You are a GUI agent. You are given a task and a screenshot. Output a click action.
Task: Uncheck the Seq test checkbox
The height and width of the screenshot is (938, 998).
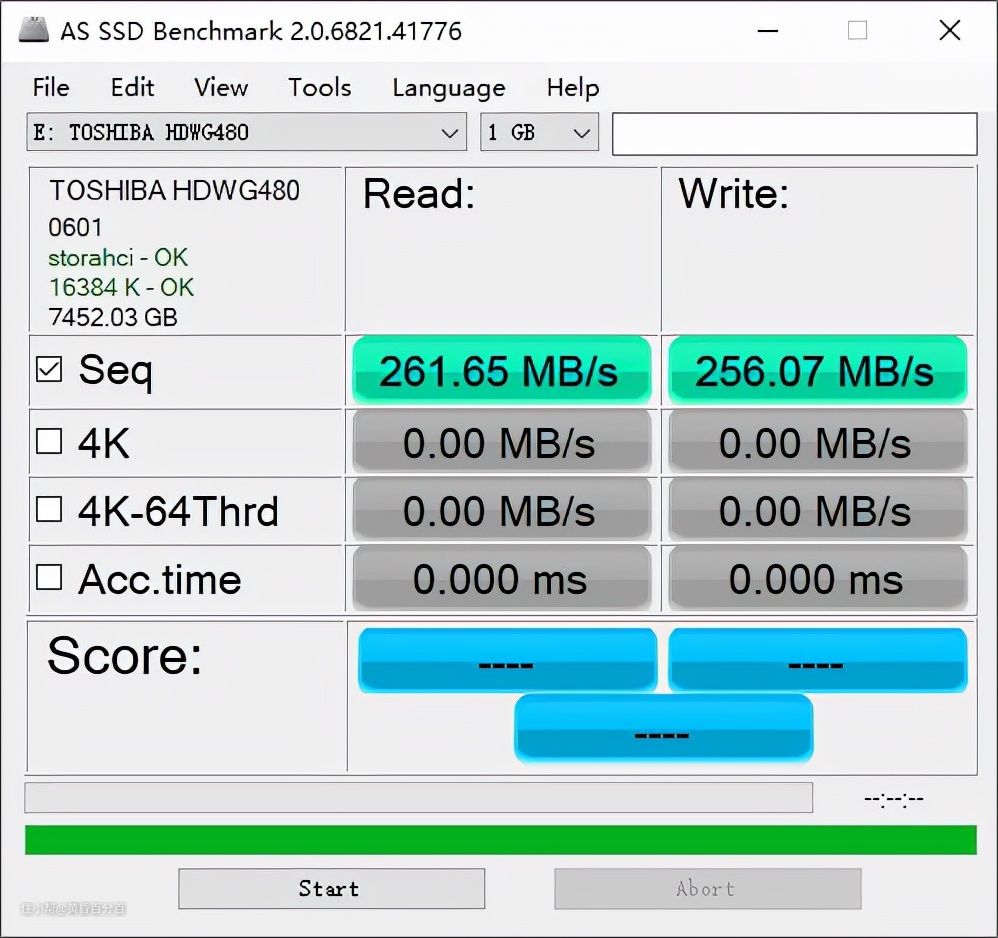(48, 370)
